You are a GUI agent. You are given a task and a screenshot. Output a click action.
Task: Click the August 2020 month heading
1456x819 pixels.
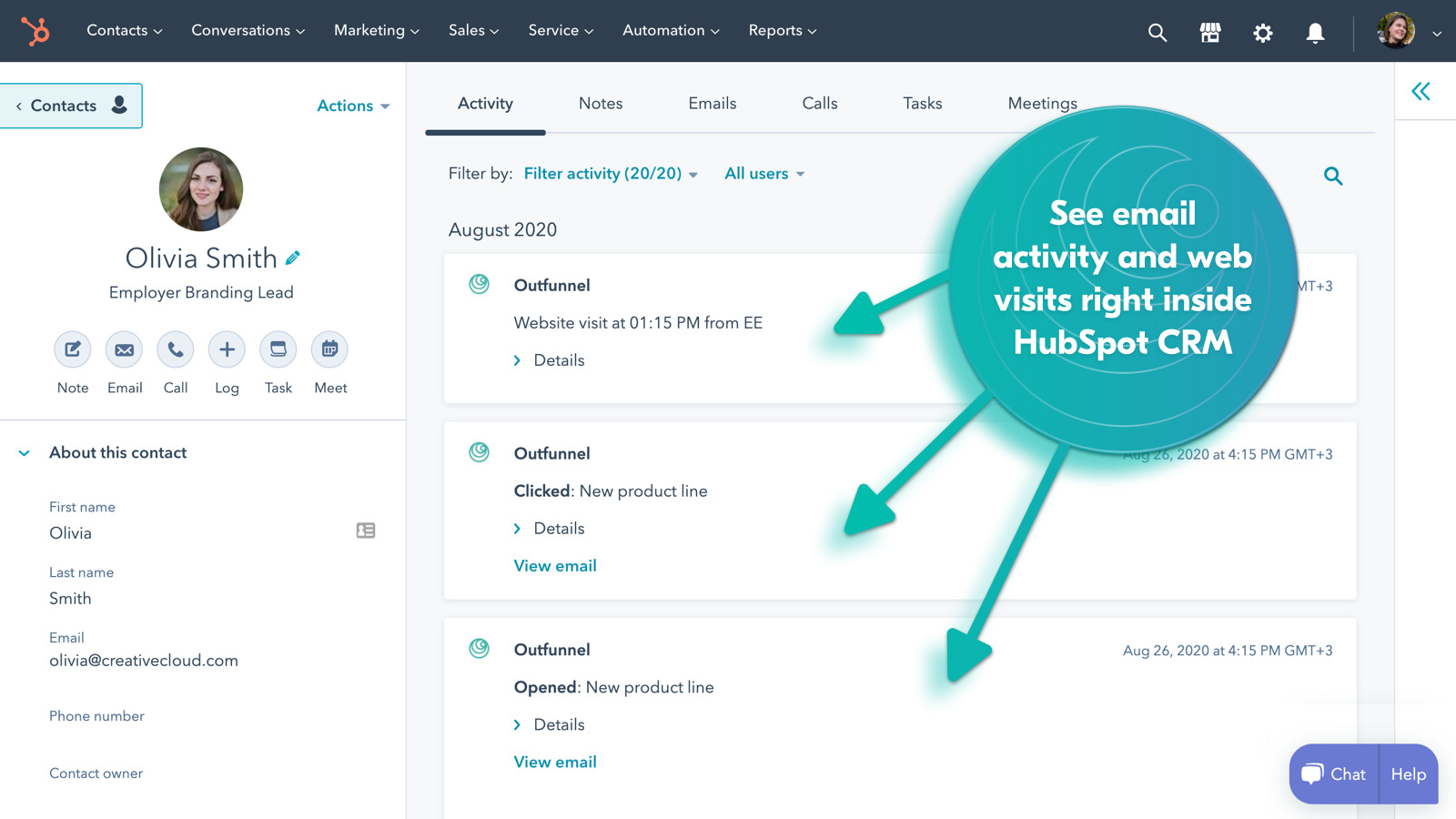coord(502,230)
